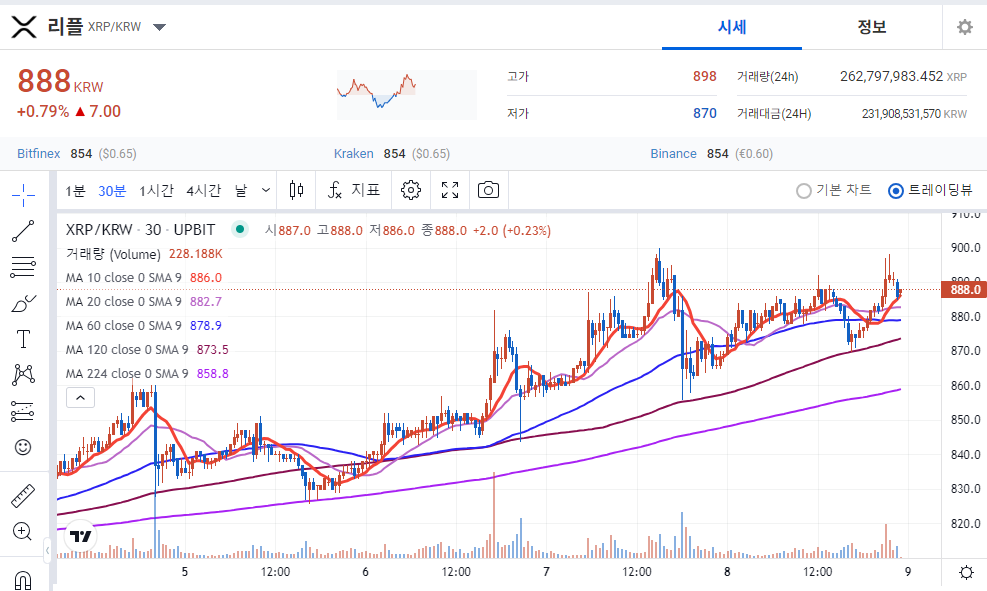Click the TradingView logo on chart
987x591 pixels.
tap(81, 536)
